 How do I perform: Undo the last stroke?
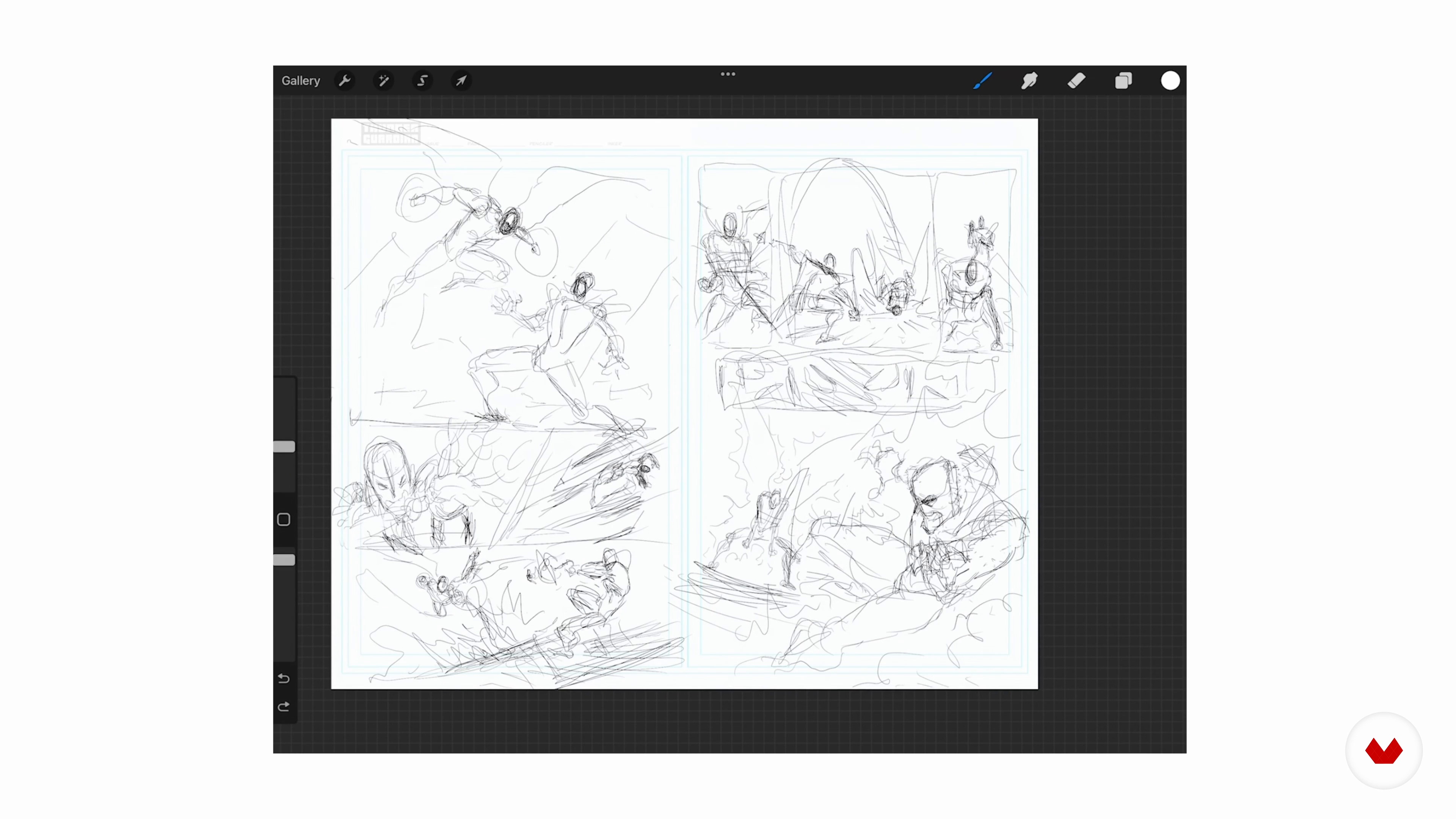click(x=284, y=678)
